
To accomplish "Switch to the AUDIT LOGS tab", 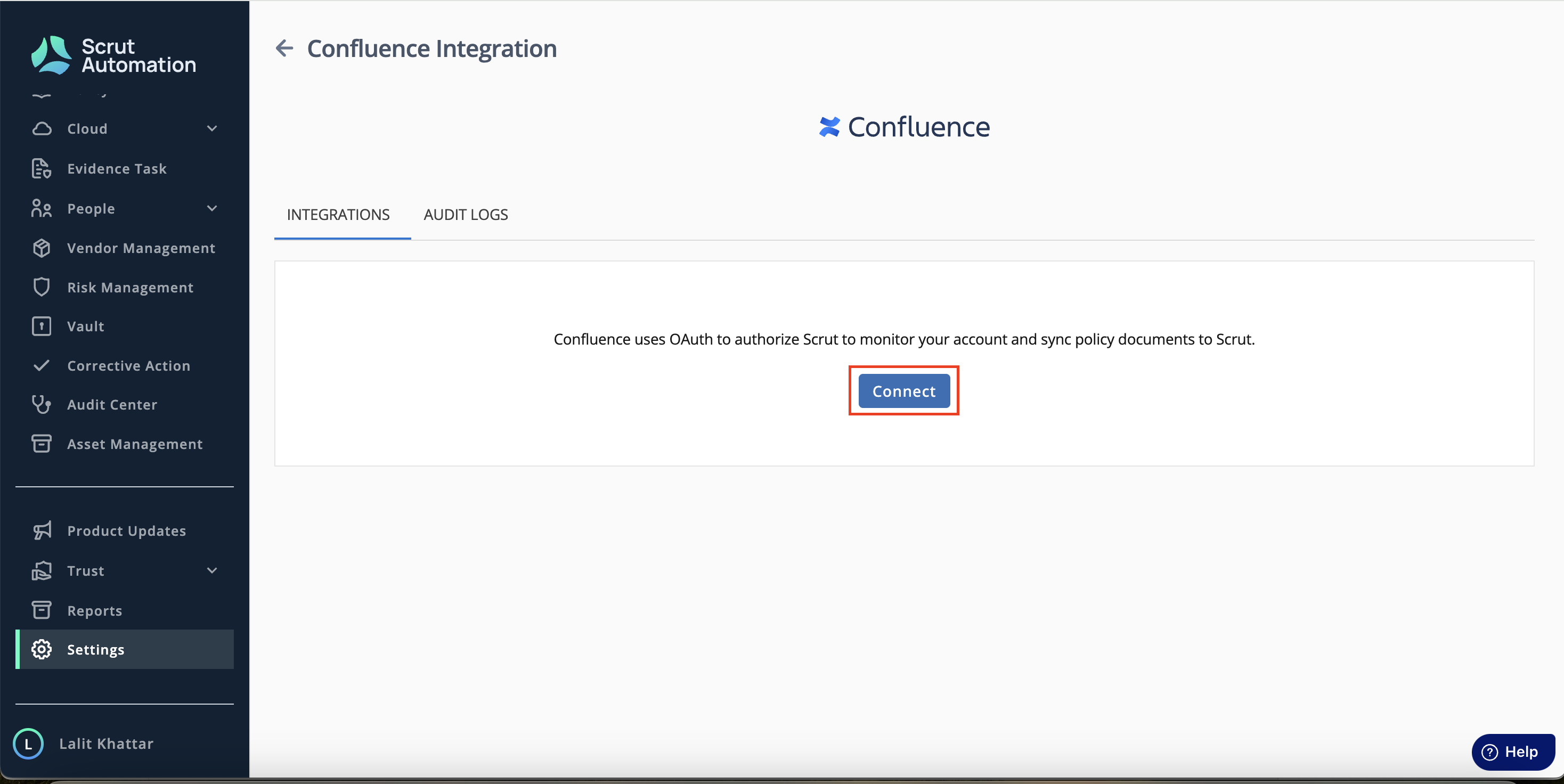I will (x=466, y=215).
